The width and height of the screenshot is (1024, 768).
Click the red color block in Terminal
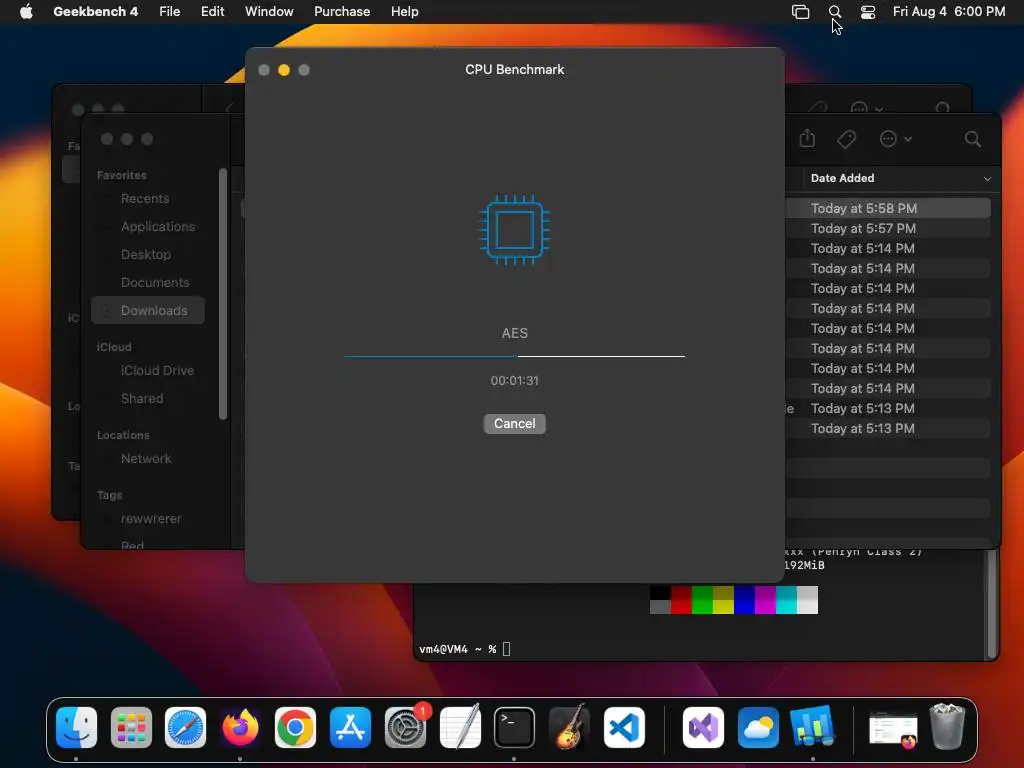click(x=681, y=600)
